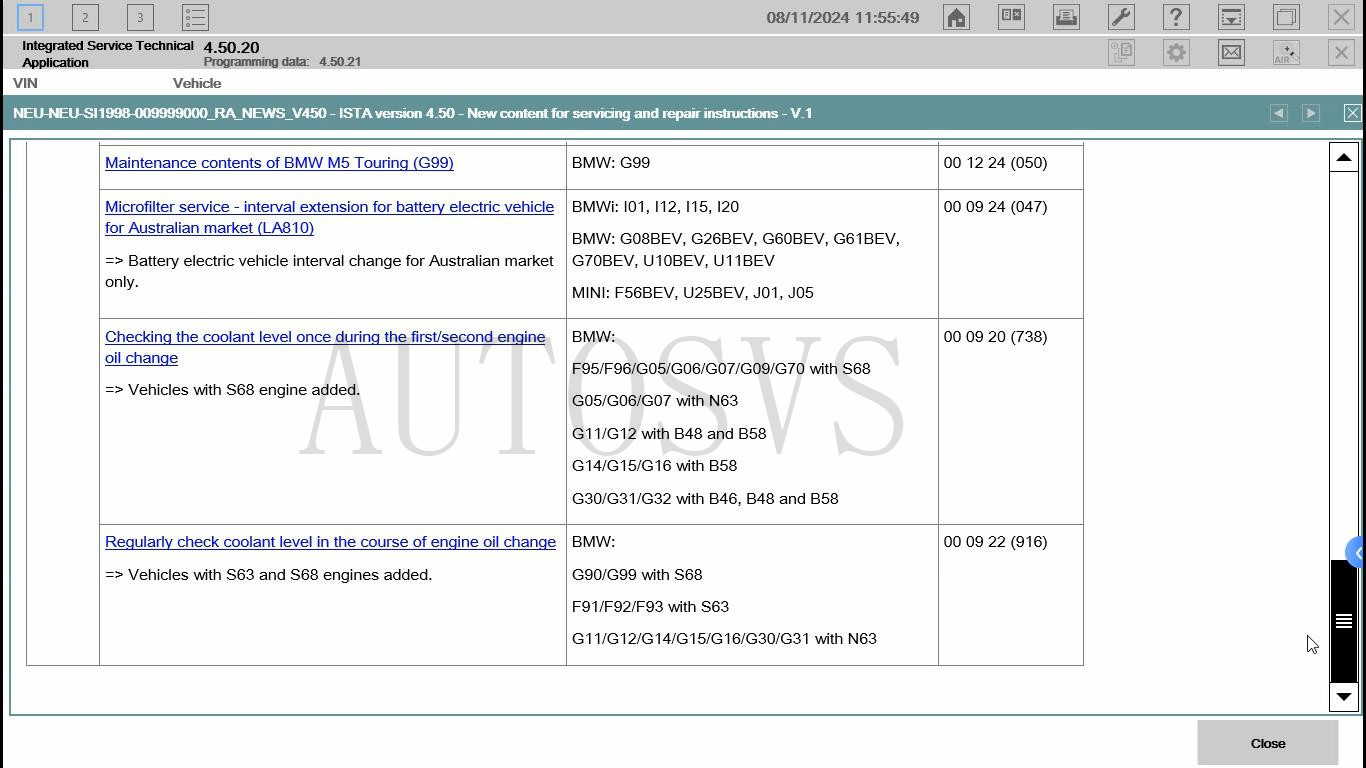
Task: Click the ISTA version 4.50.20 text
Action: (x=231, y=47)
